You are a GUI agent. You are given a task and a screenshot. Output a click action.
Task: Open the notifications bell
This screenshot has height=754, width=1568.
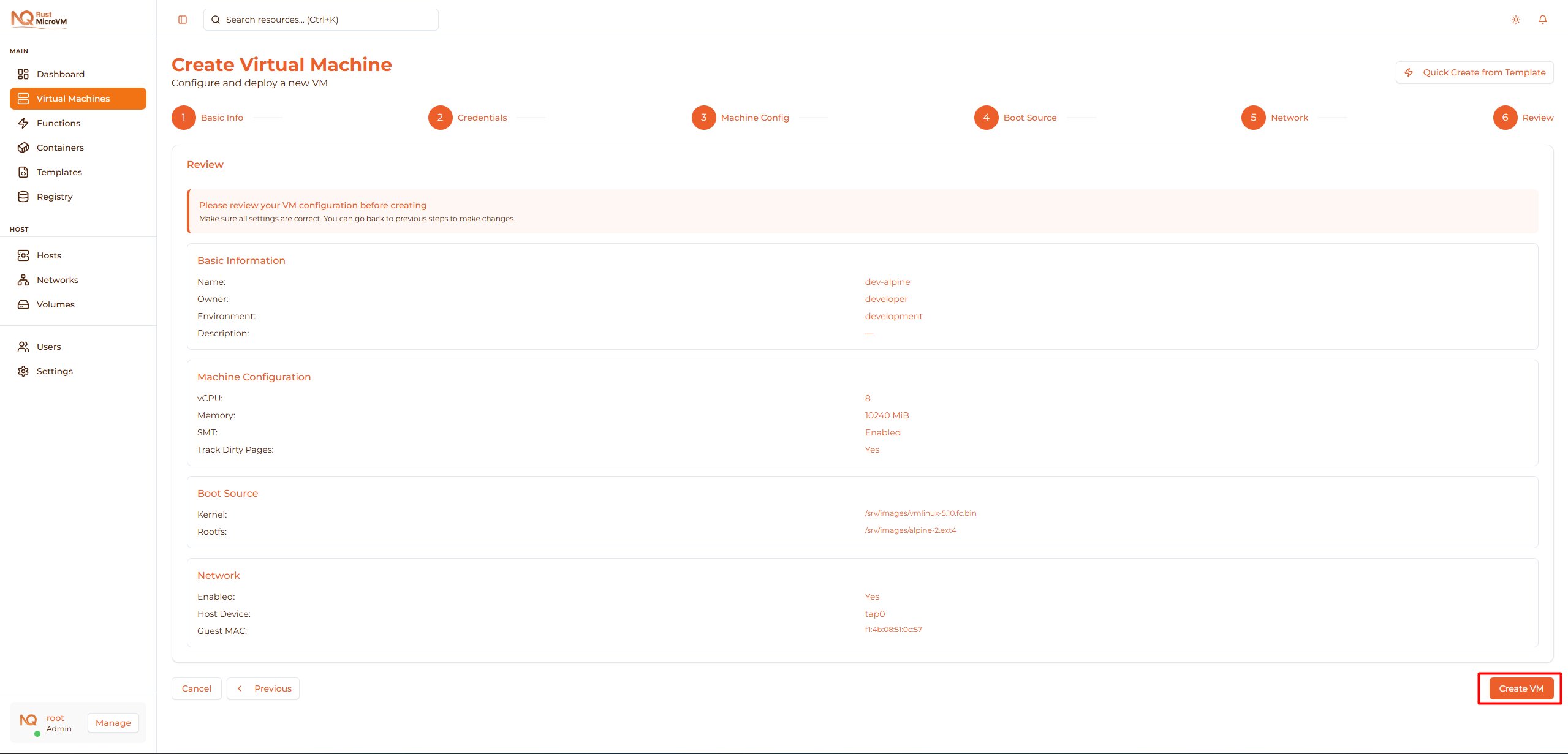[1542, 19]
